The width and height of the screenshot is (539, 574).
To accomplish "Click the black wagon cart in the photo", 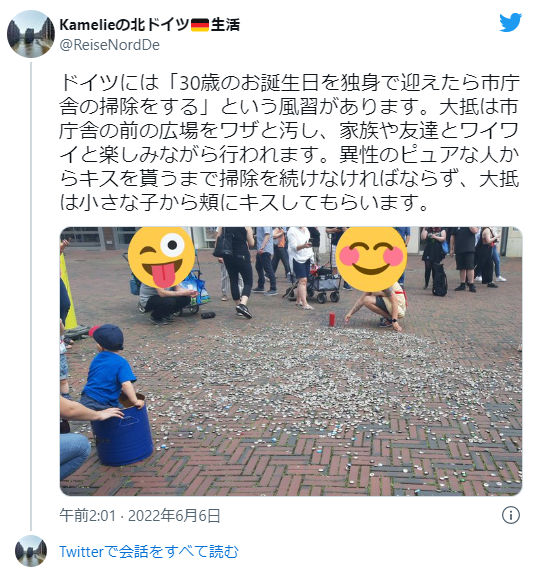I will coord(323,285).
